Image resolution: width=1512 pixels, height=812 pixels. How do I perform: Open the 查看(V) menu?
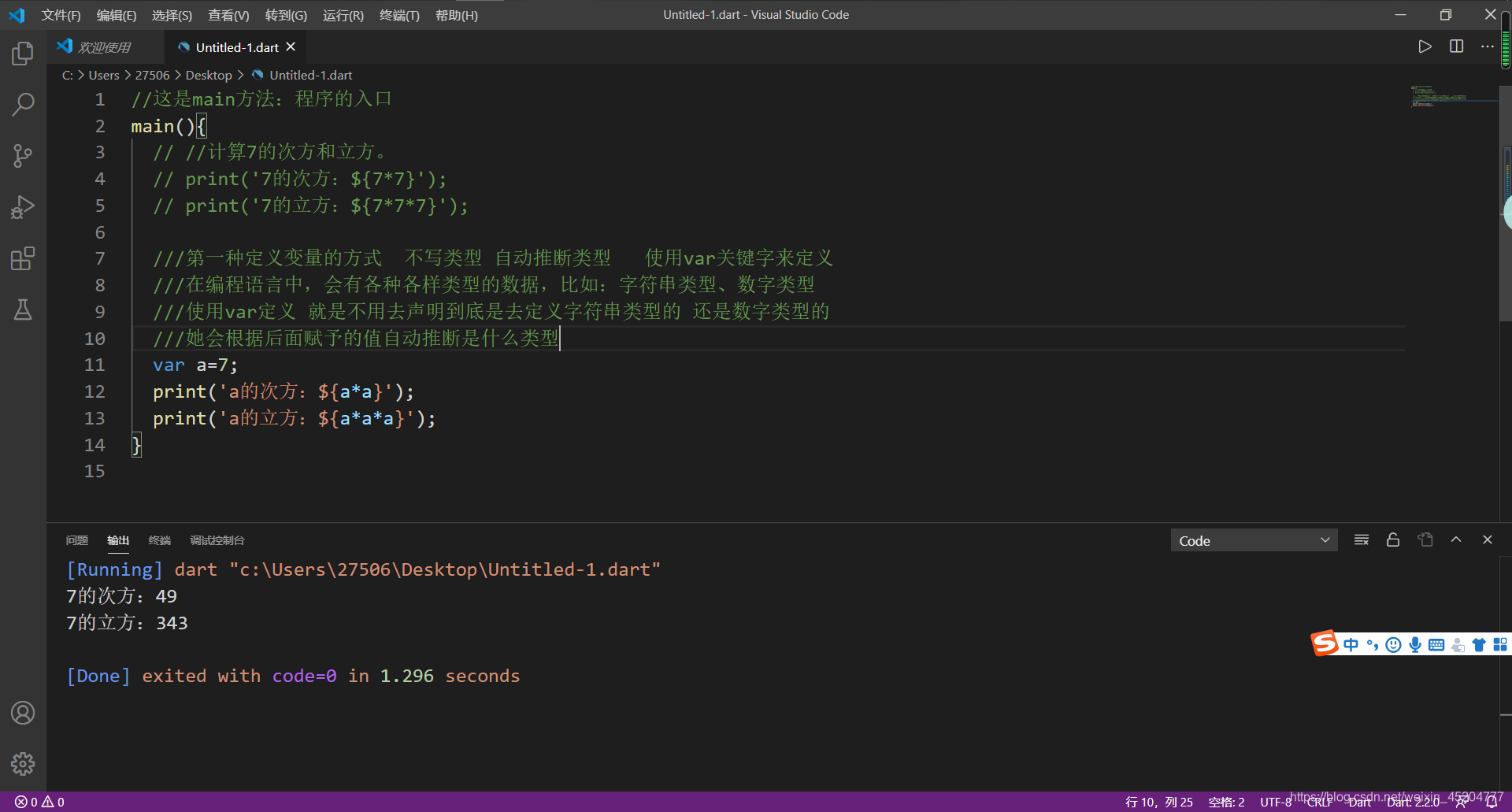click(228, 15)
